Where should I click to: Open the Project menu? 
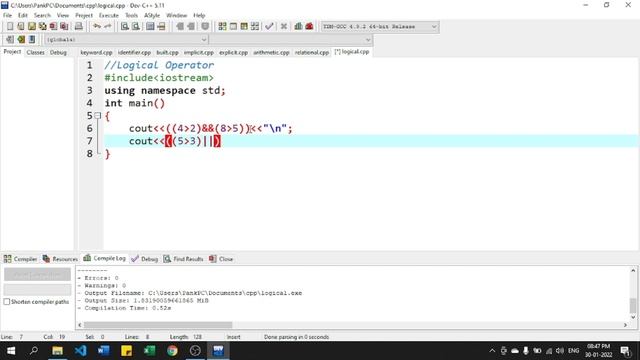(x=84, y=16)
